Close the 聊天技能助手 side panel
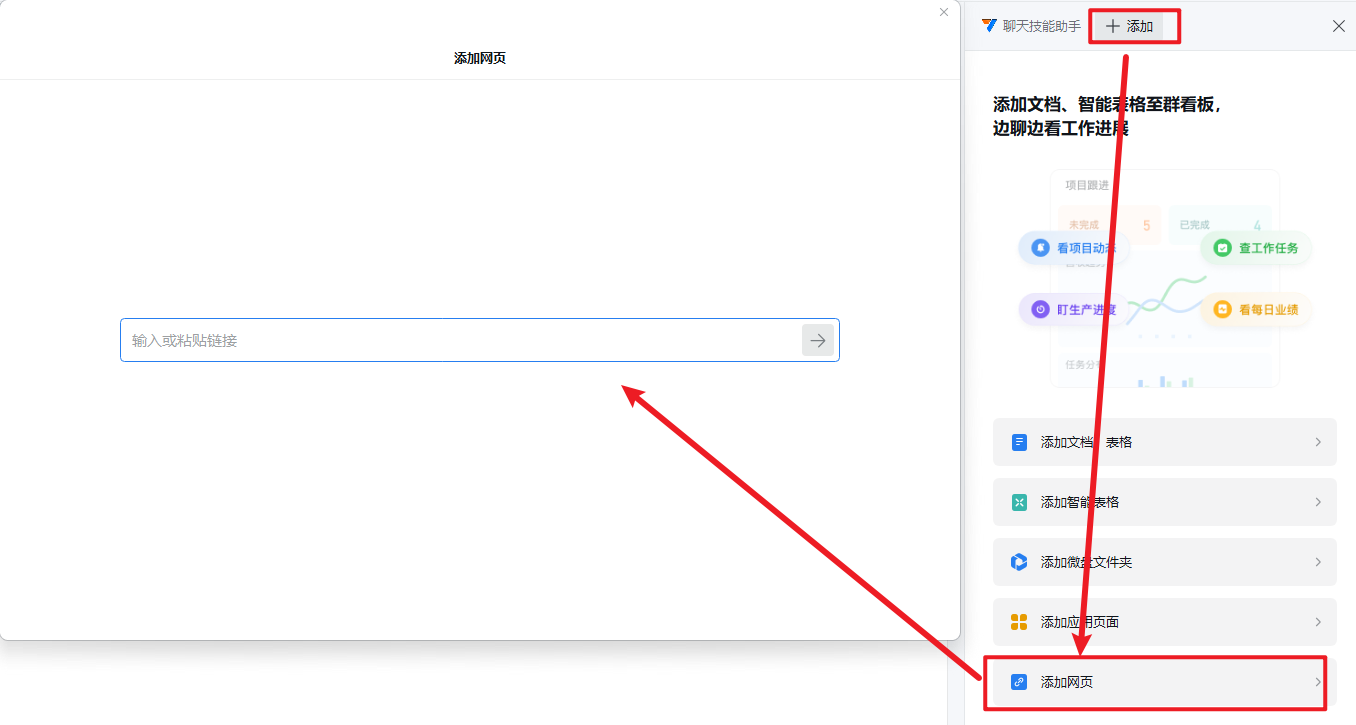Image resolution: width=1356 pixels, height=725 pixels. click(1338, 26)
